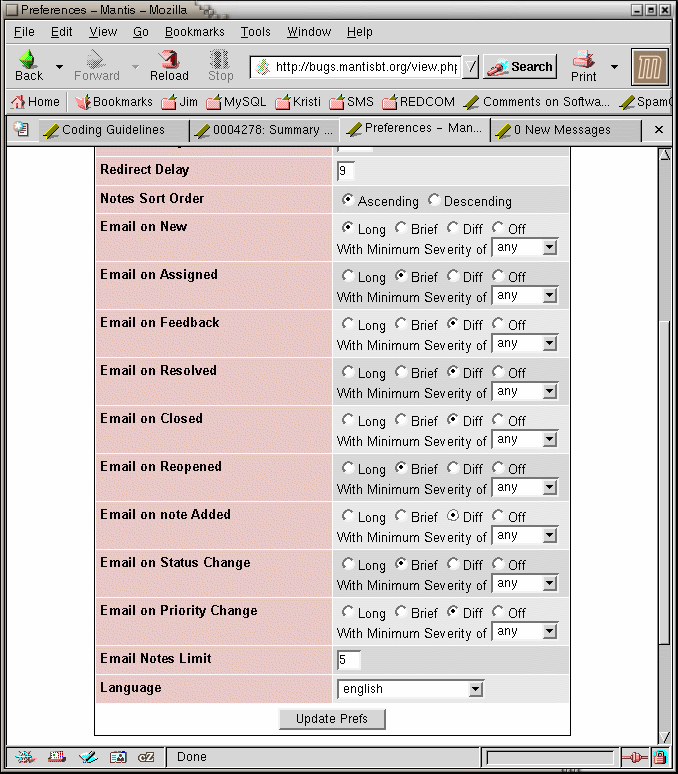Open the Home bookmark icon
This screenshot has height=774, width=678.
(x=17, y=102)
